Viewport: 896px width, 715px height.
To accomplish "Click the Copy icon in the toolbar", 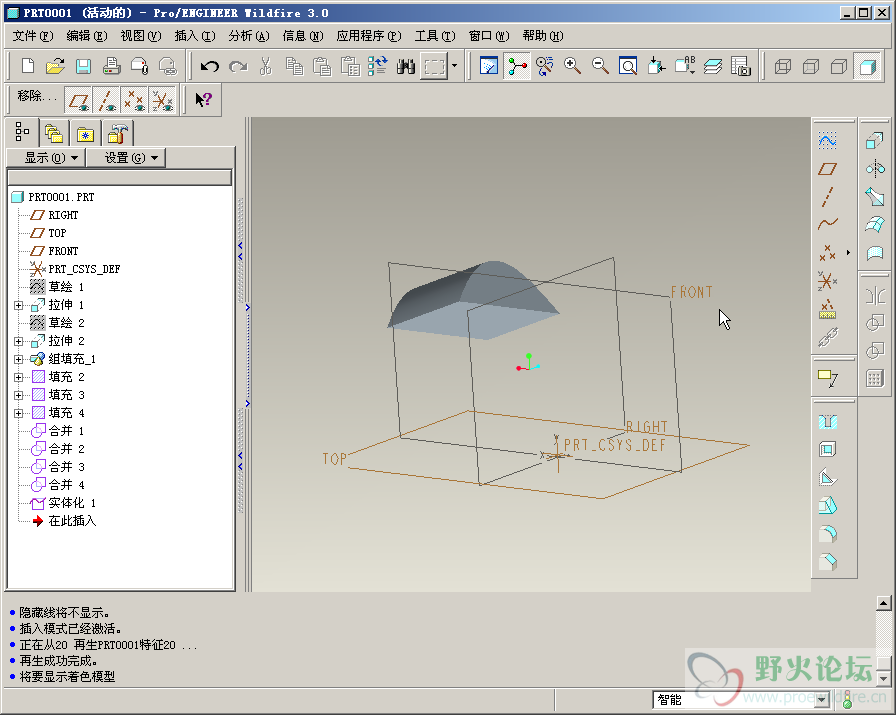I will point(294,66).
